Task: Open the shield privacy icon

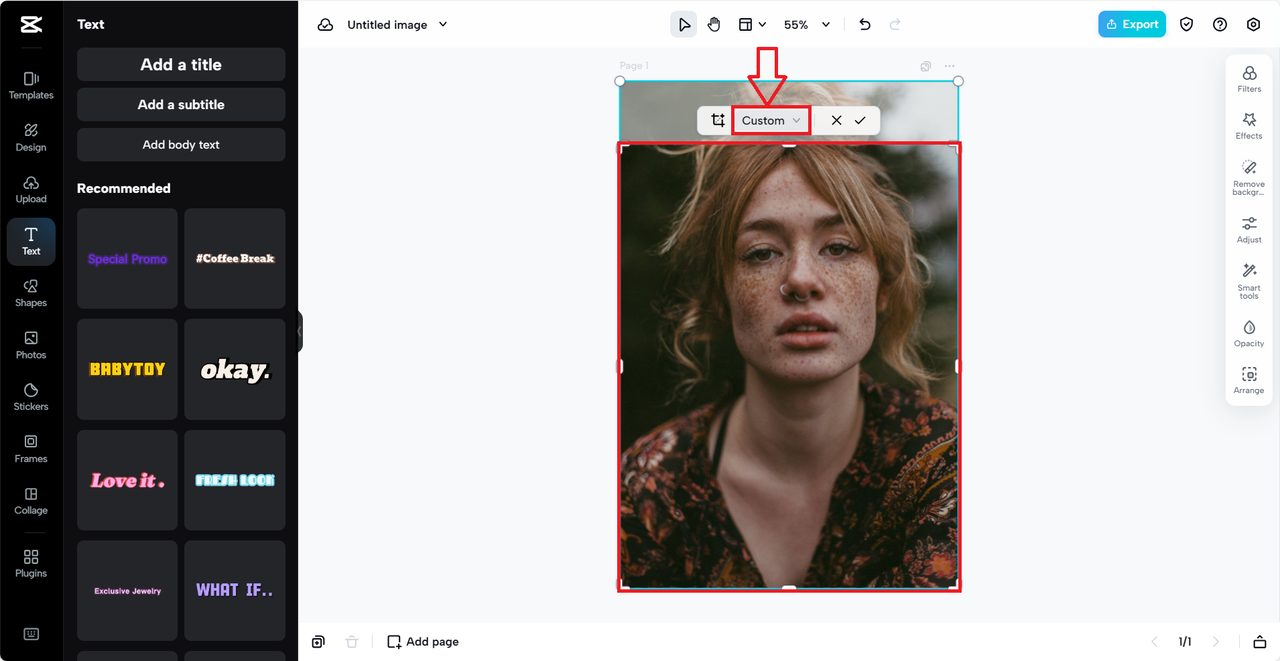Action: (1187, 25)
